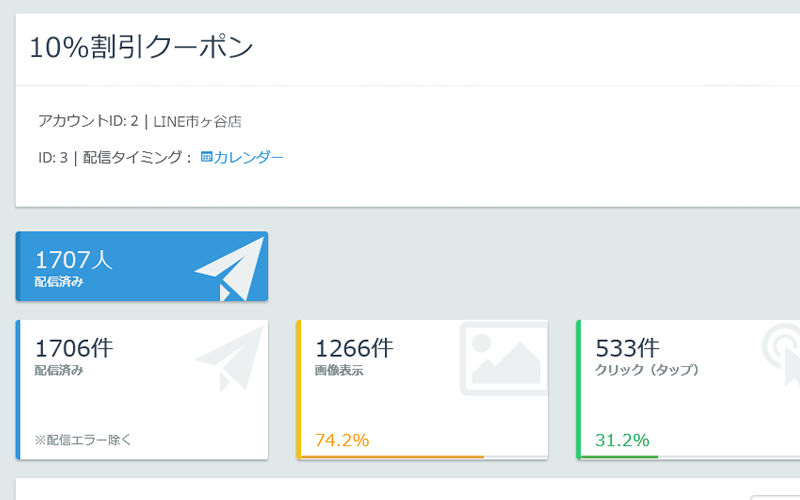Open the カレンダー link

(x=248, y=157)
